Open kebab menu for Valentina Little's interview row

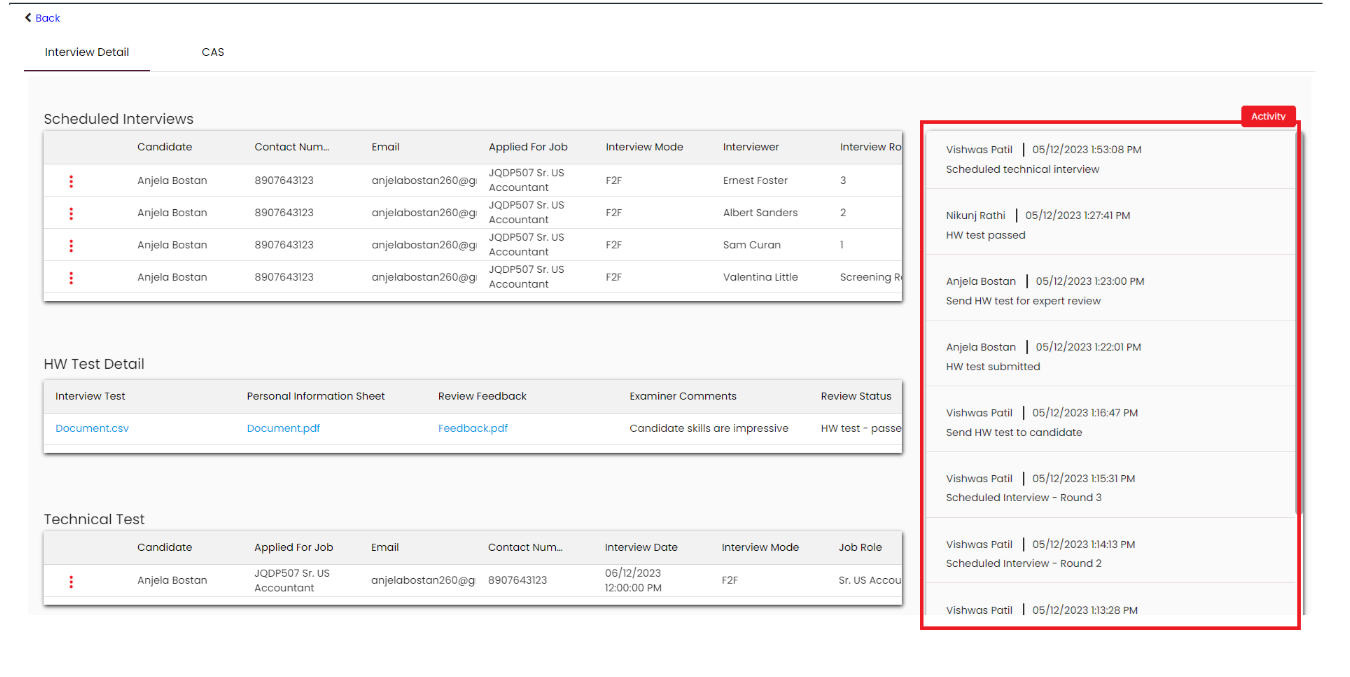click(71, 278)
